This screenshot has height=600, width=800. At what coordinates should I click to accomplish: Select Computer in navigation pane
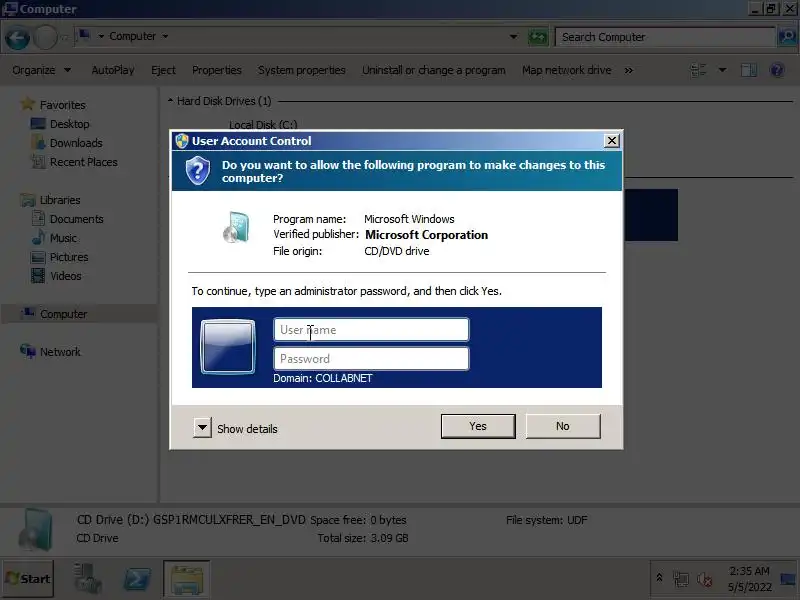click(x=63, y=314)
